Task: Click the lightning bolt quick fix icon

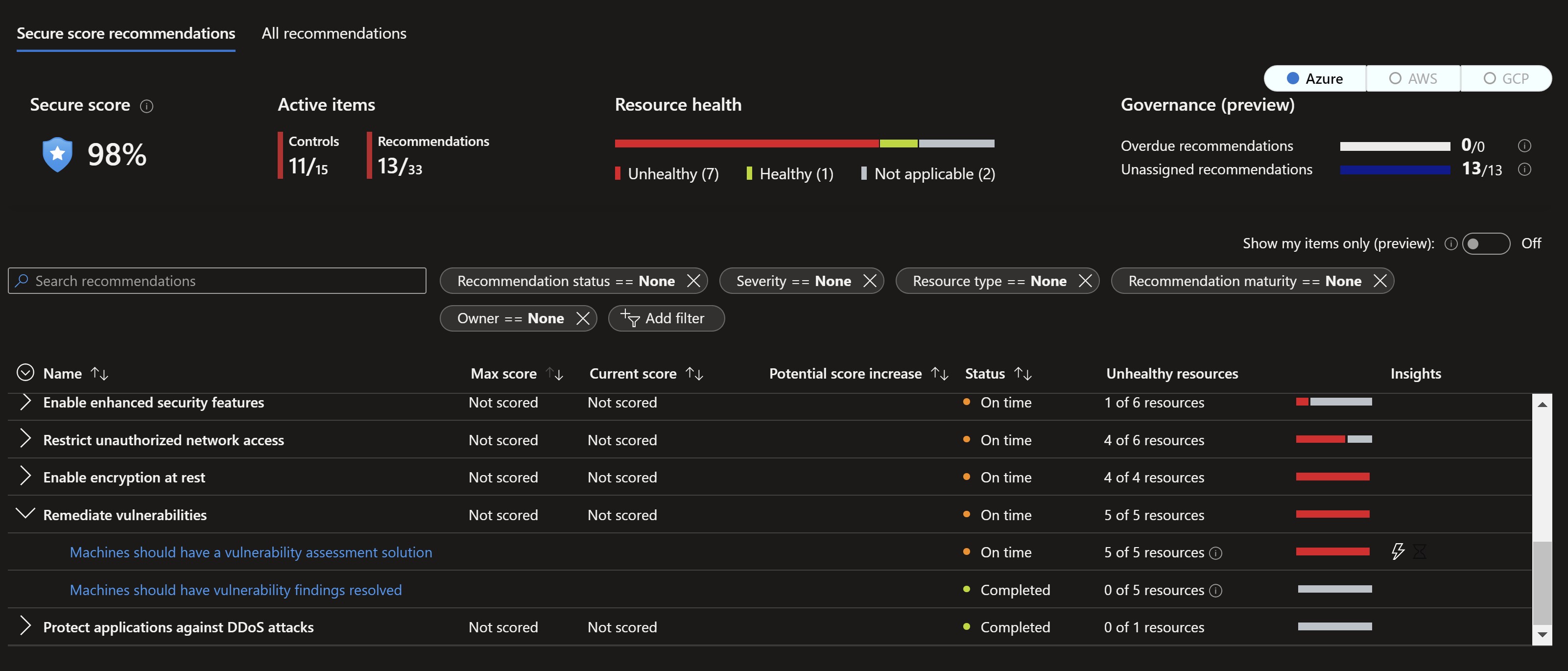Action: click(x=1396, y=551)
